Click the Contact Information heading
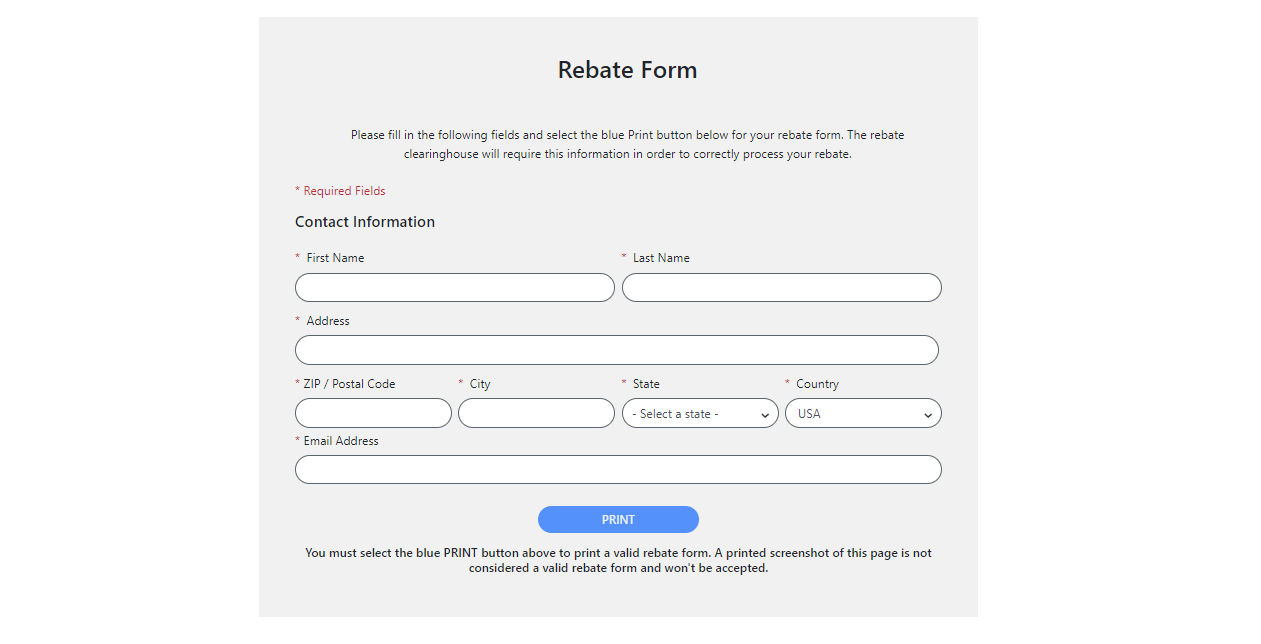 tap(365, 222)
